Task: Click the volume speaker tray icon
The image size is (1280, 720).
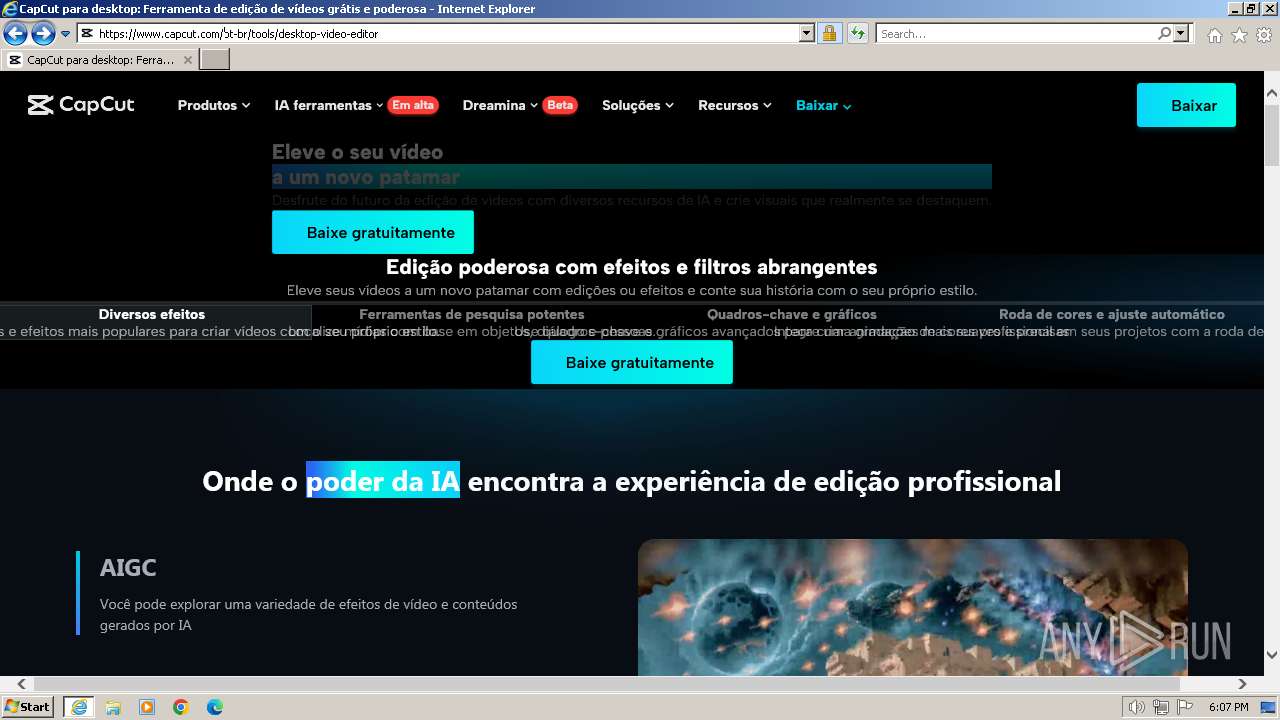Action: tap(1137, 707)
